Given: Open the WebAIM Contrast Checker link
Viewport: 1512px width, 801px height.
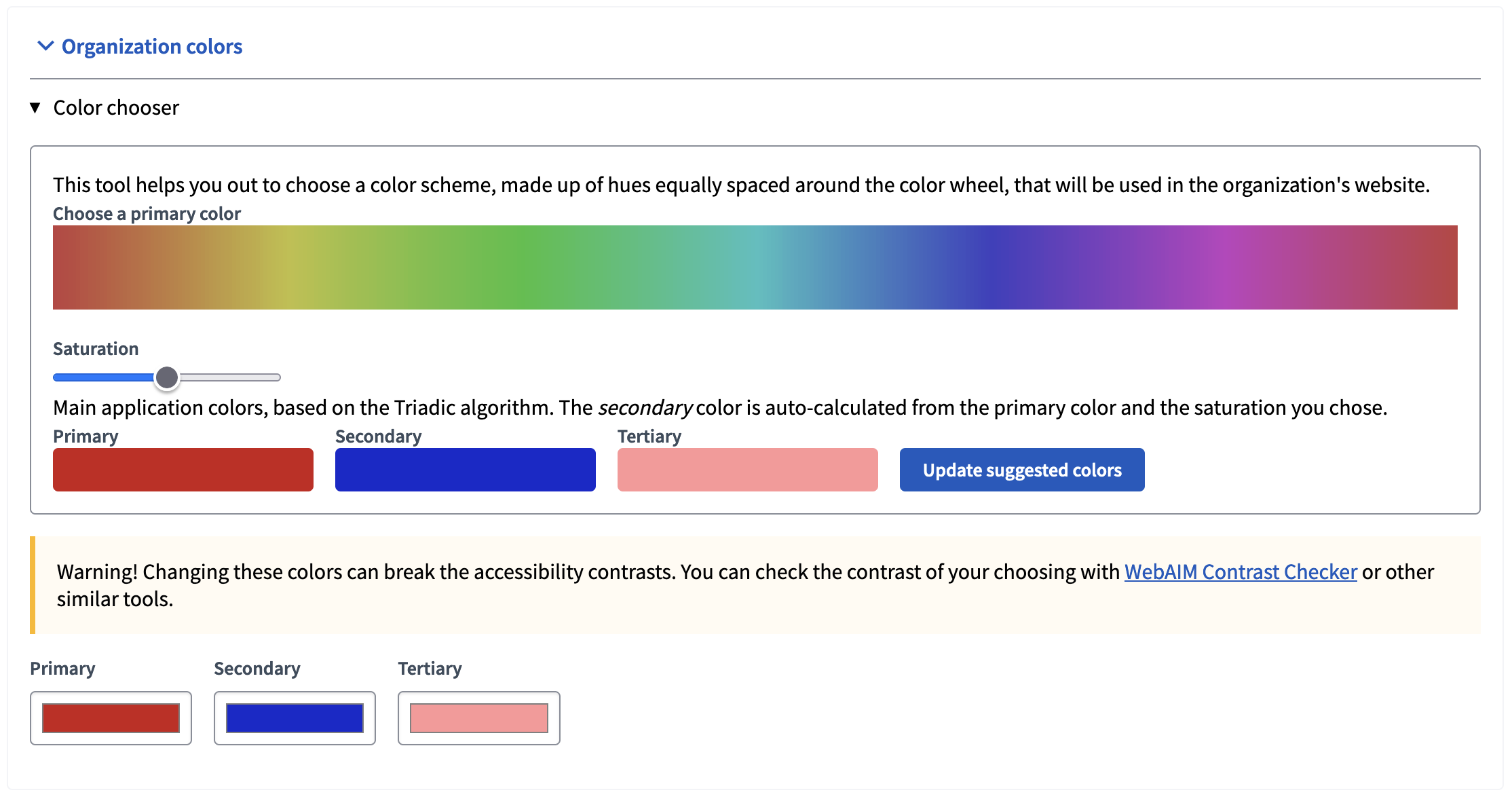Looking at the screenshot, I should coord(1240,572).
